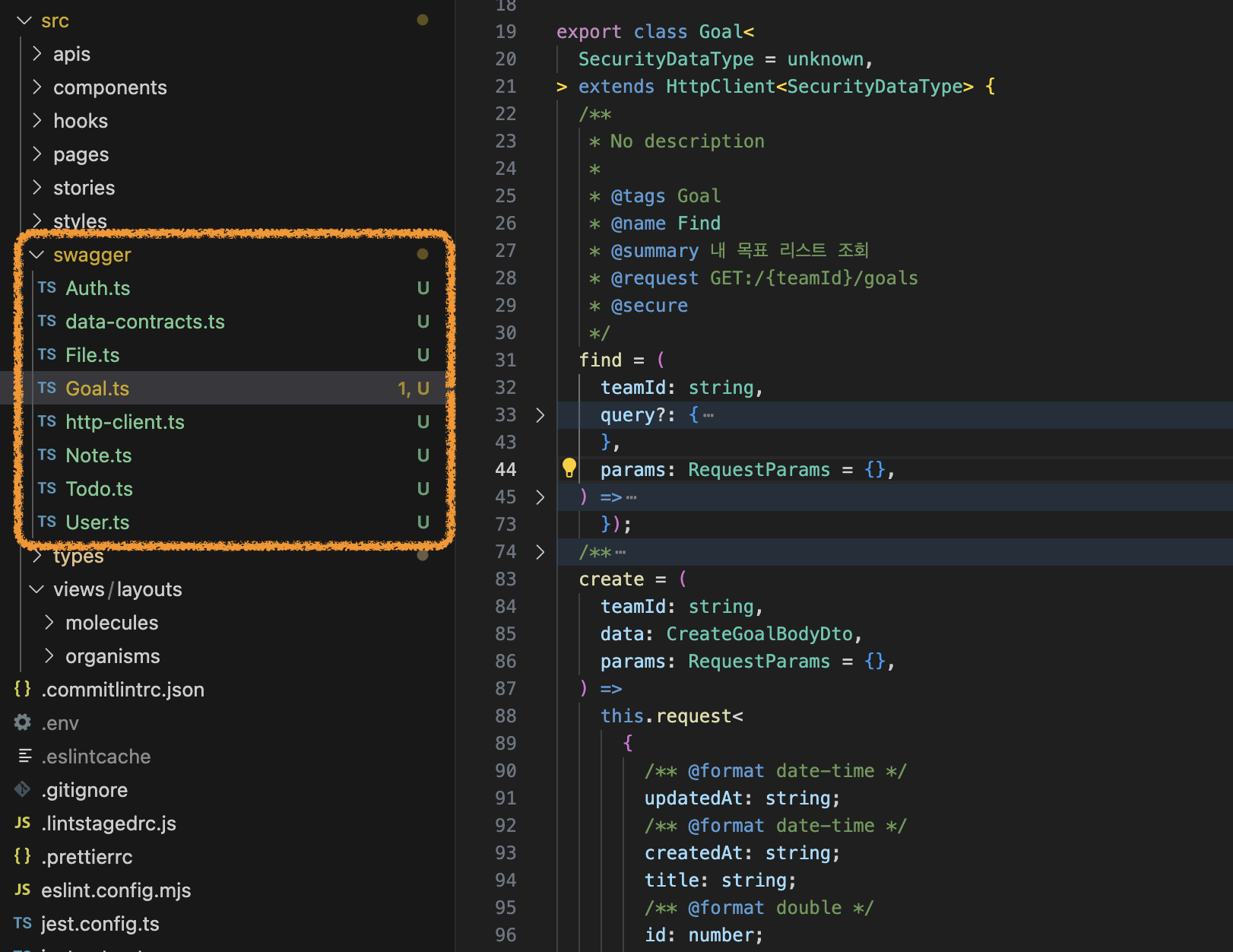Collapse the src folder chevron

(x=24, y=21)
